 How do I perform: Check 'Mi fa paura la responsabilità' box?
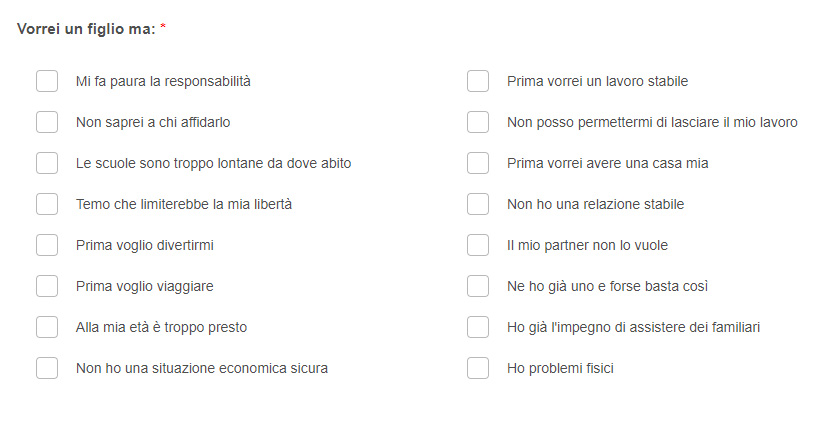click(x=47, y=81)
